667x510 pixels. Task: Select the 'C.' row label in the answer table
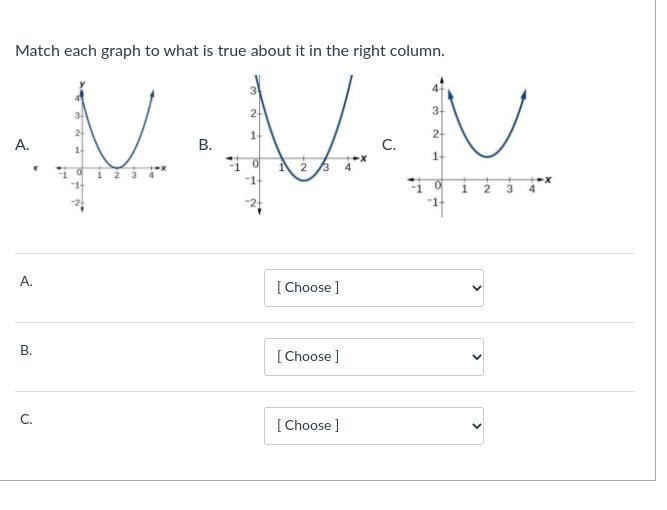click(x=26, y=420)
